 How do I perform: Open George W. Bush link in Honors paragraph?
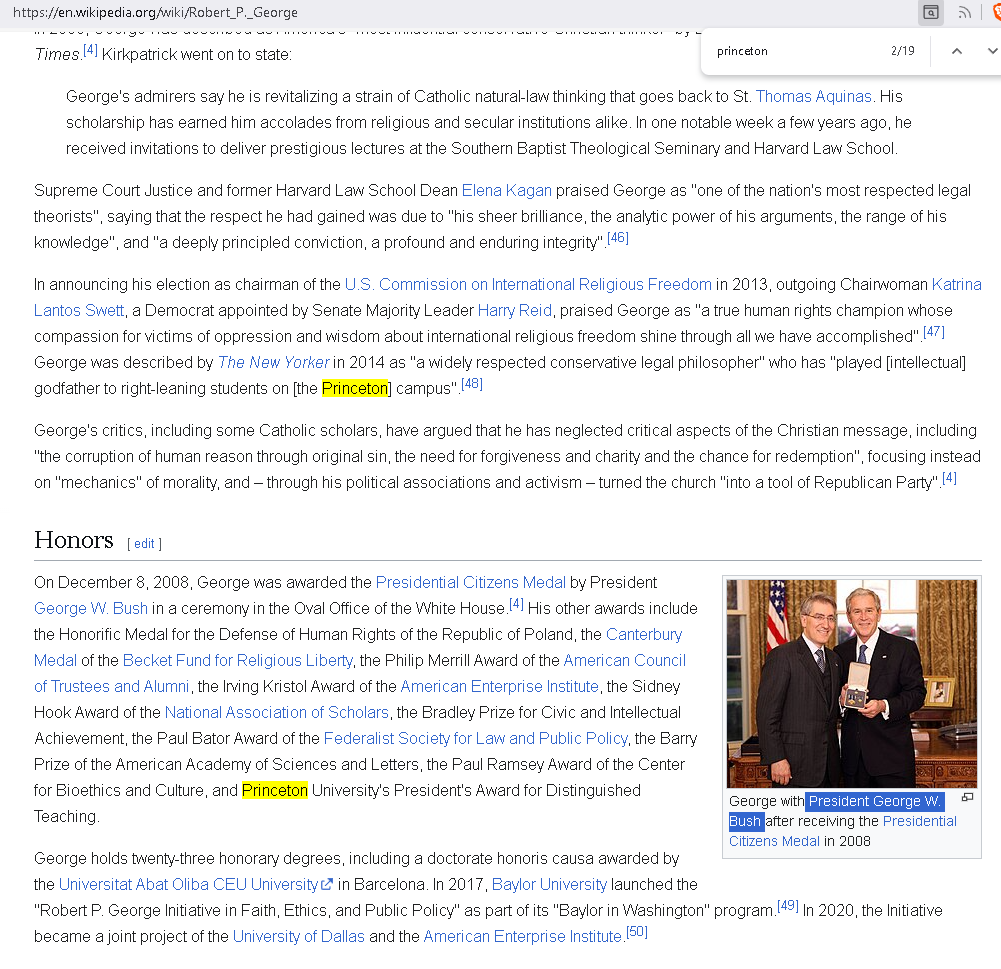point(91,608)
